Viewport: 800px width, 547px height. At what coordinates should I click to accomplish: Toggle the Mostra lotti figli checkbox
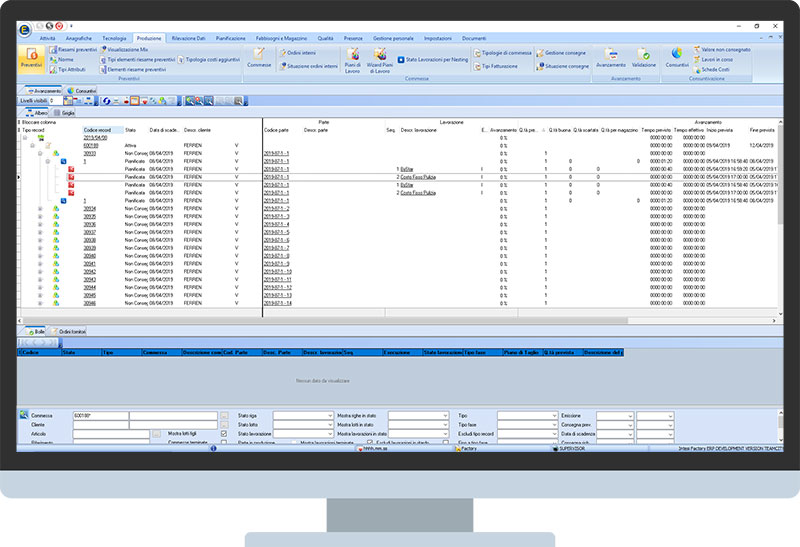pyautogui.click(x=223, y=433)
